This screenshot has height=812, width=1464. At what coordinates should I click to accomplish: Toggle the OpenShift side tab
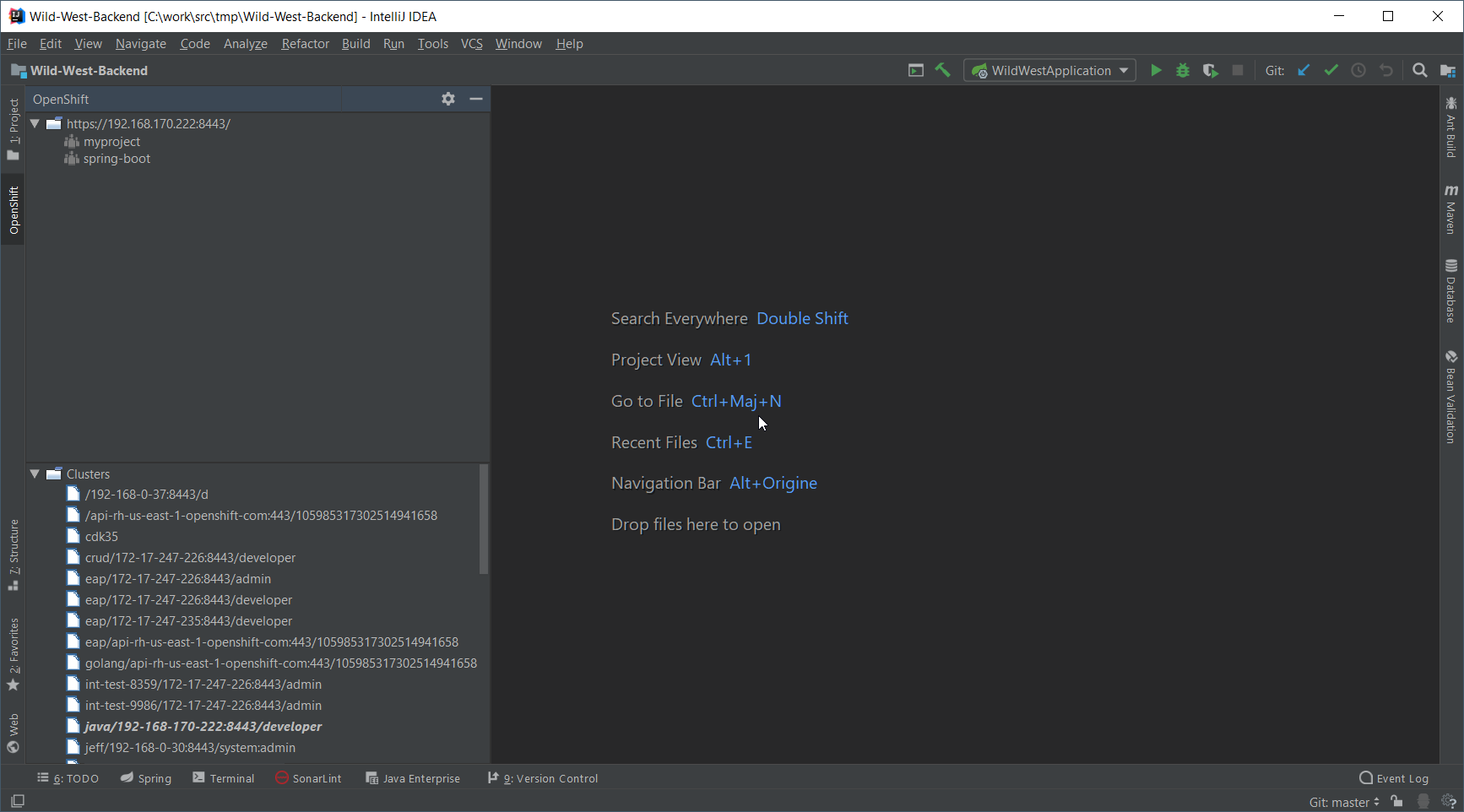14,210
